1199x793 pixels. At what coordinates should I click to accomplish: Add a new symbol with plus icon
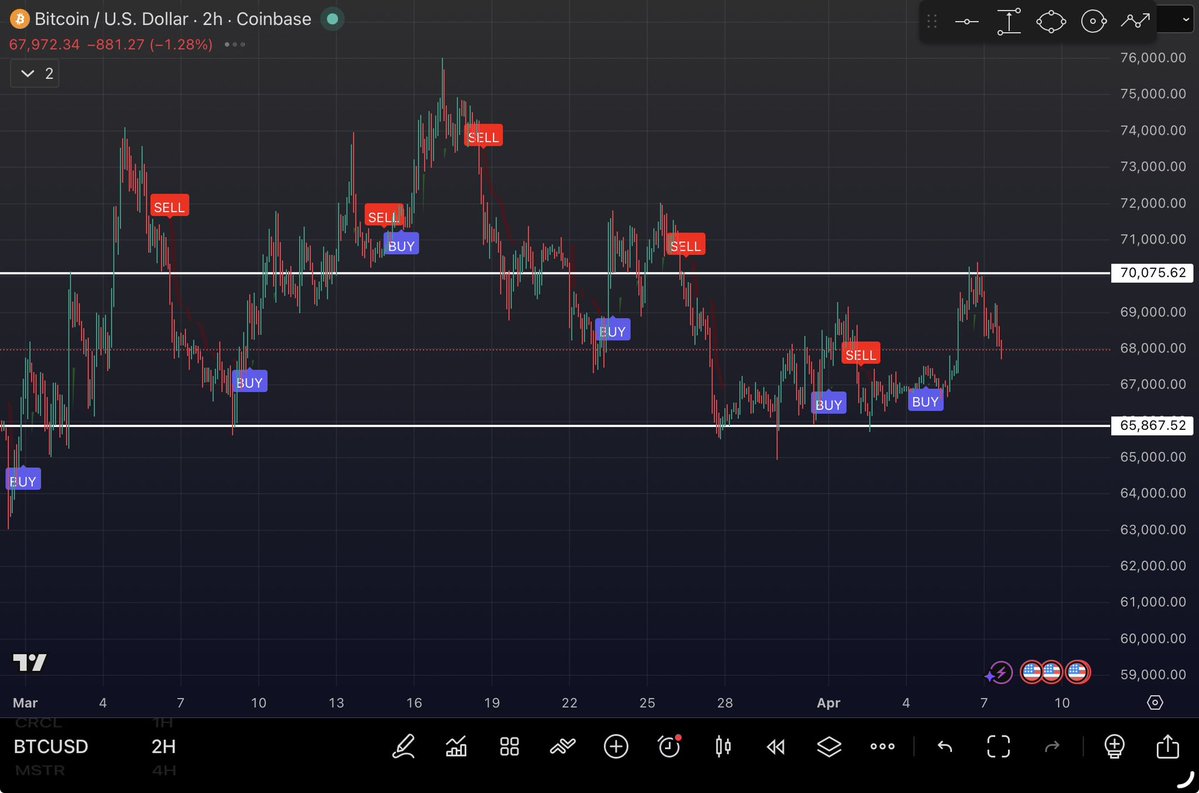(616, 746)
